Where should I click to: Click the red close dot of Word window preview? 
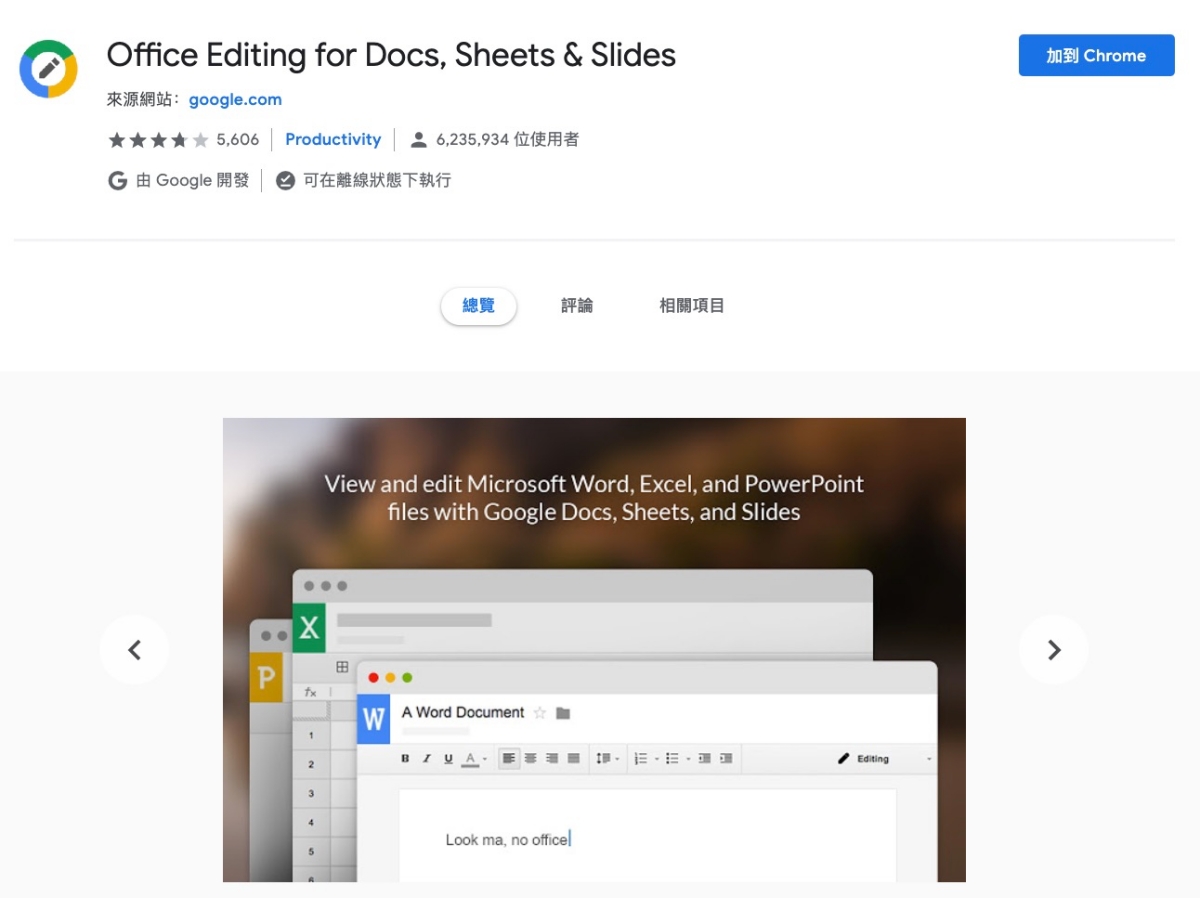[x=373, y=678]
